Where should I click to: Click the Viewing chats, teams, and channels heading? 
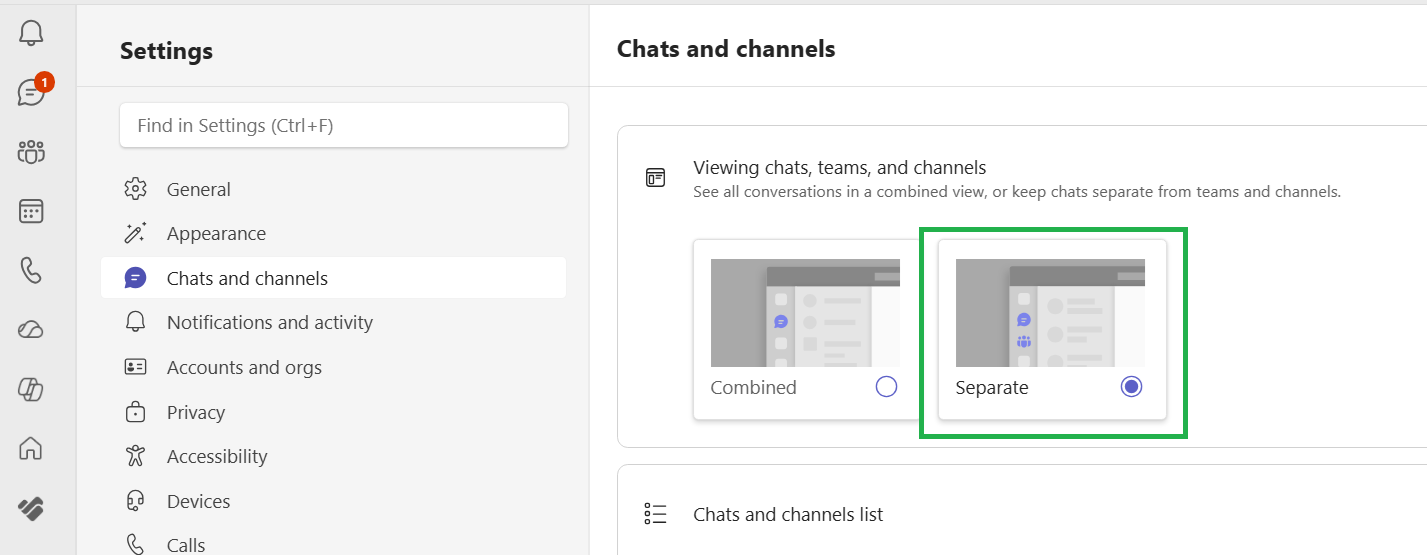tap(840, 168)
